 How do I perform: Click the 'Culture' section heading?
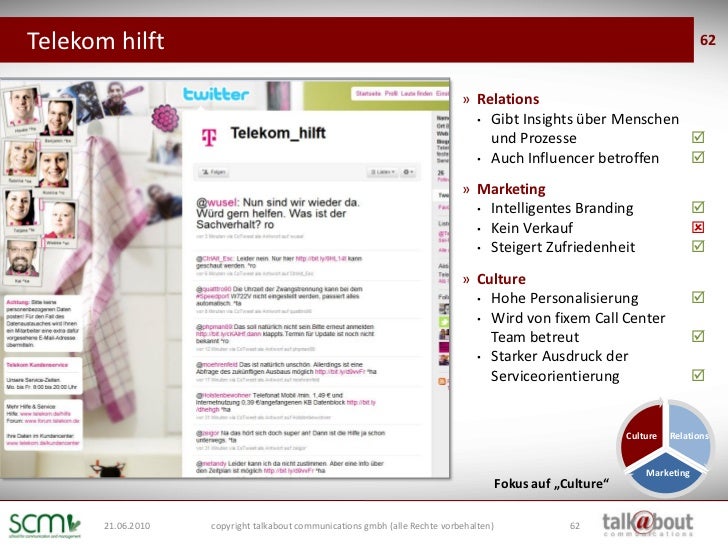[x=501, y=279]
